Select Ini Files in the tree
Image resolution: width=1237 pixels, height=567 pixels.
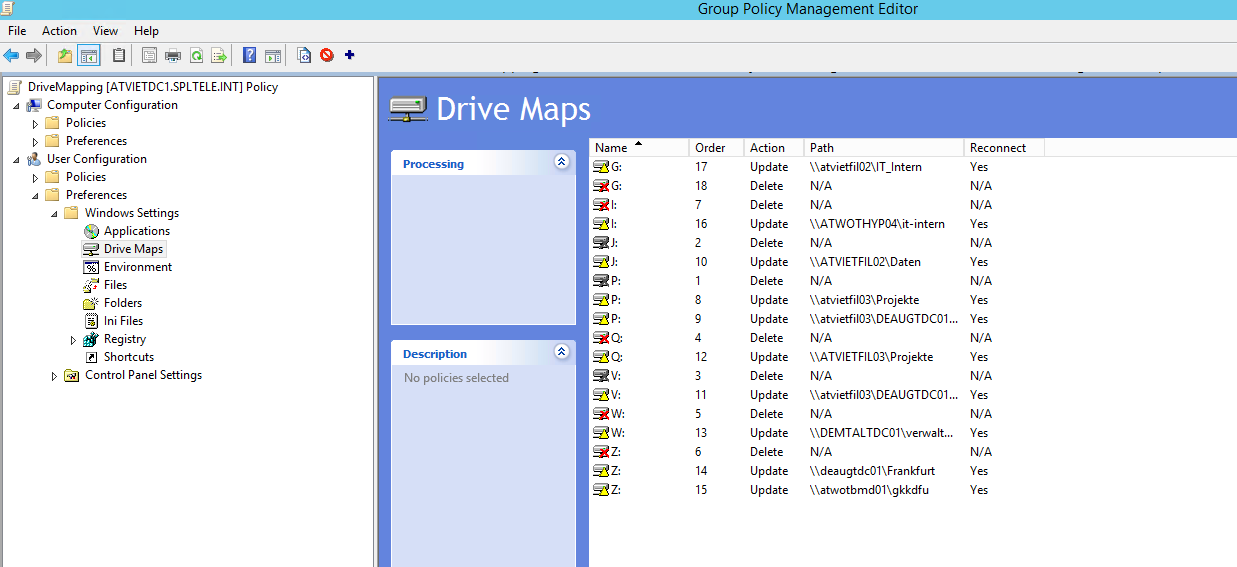point(123,321)
